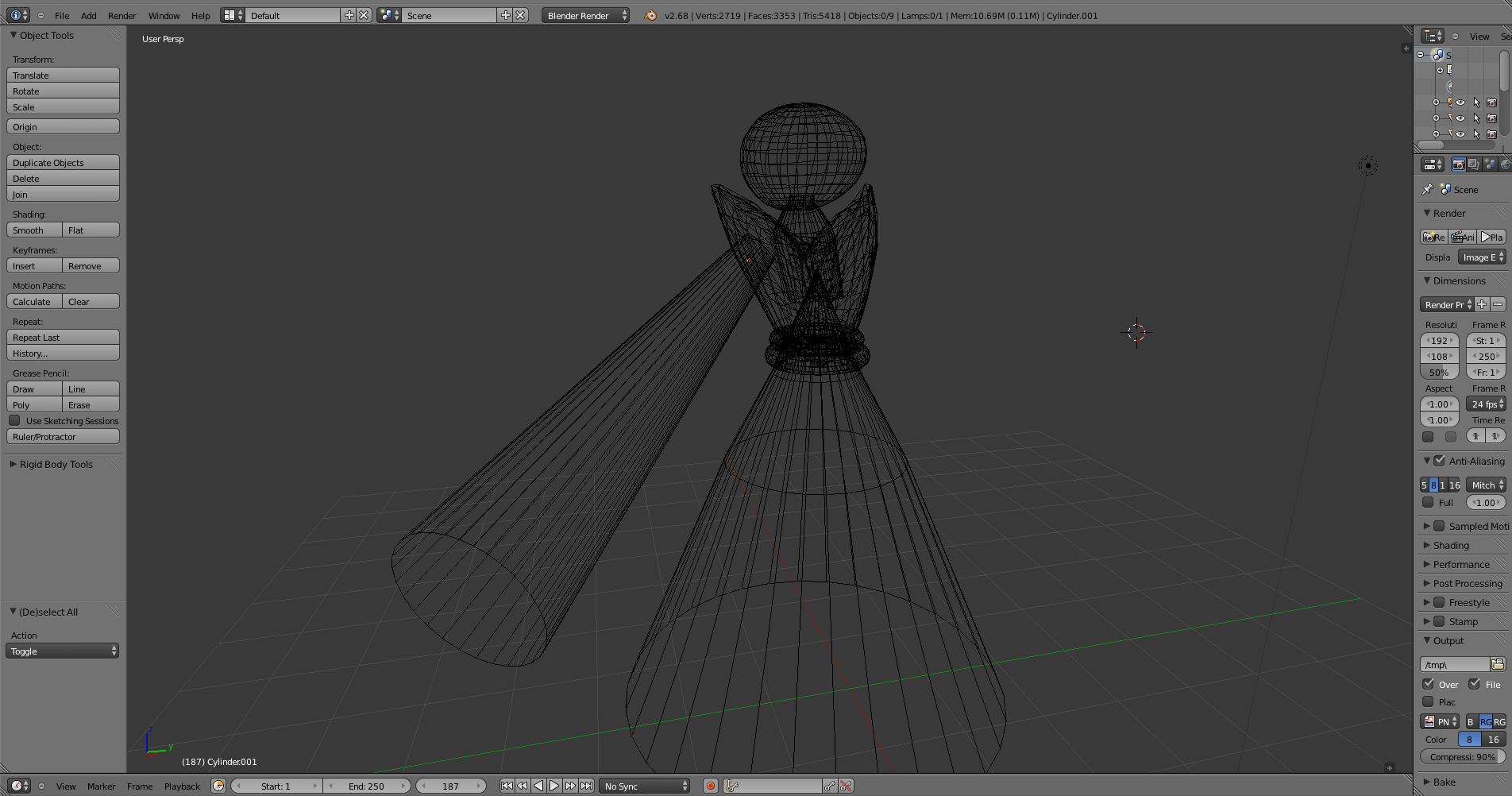Select the Render properties tab icon

[1459, 164]
